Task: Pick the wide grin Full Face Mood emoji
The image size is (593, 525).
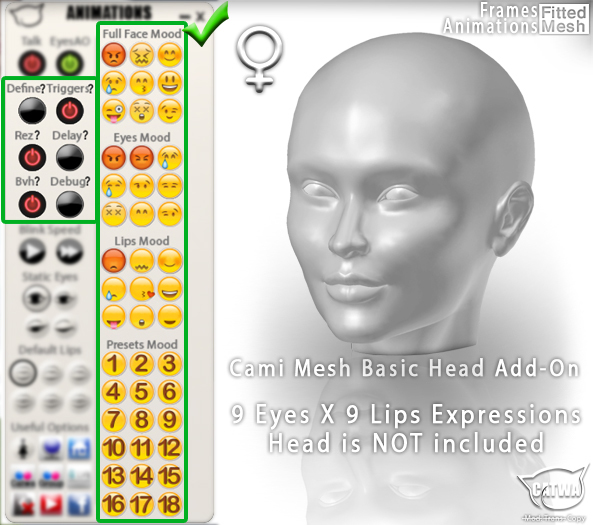Action: click(x=170, y=83)
